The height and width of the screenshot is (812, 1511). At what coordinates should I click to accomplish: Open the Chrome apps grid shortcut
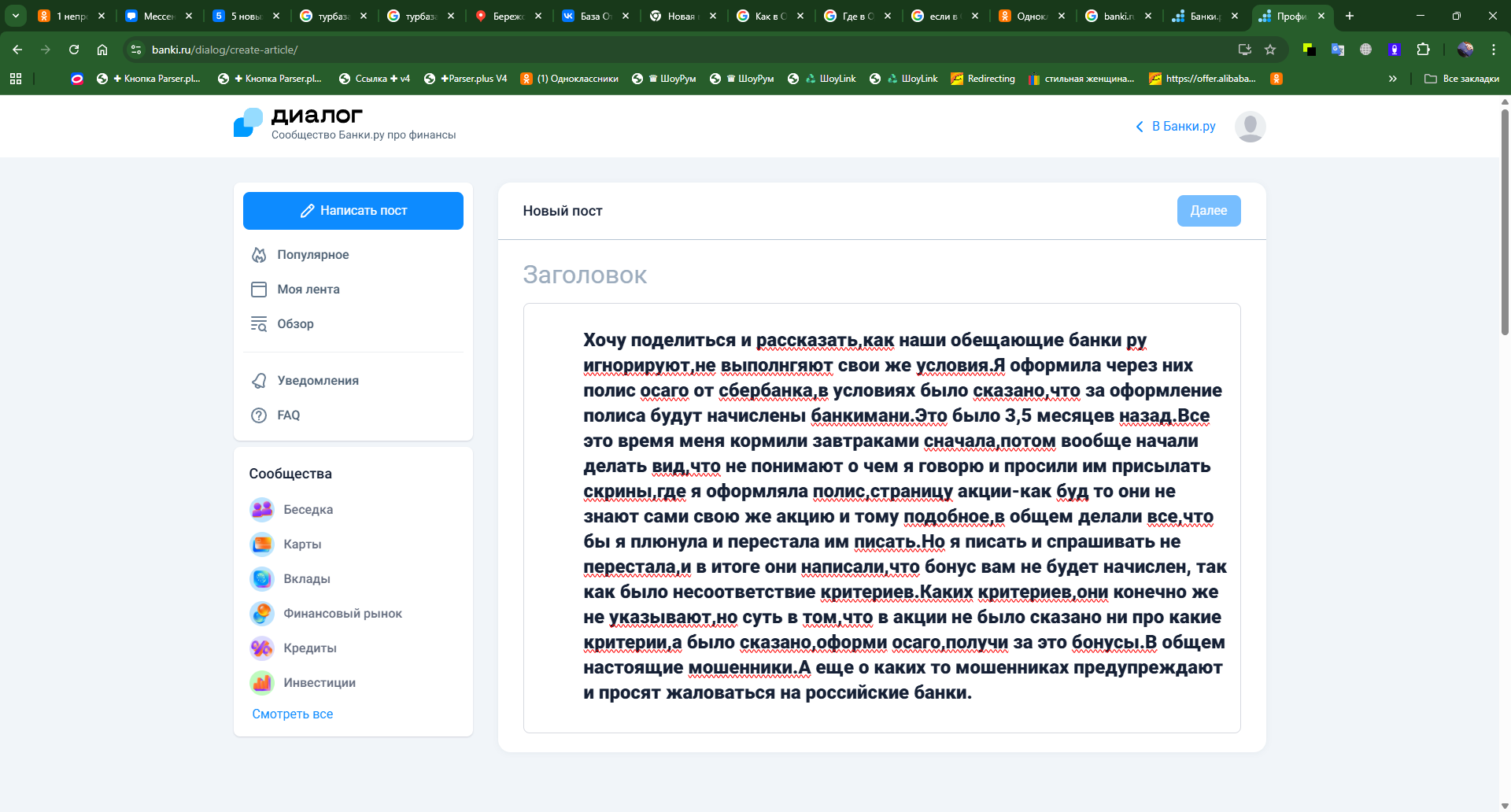pos(16,79)
